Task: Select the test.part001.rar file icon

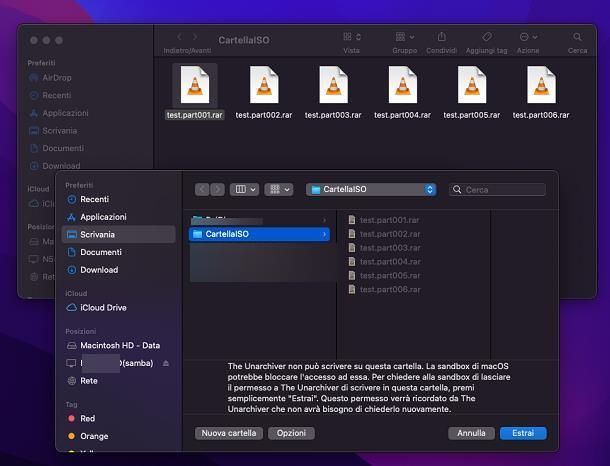Action: 195,85
